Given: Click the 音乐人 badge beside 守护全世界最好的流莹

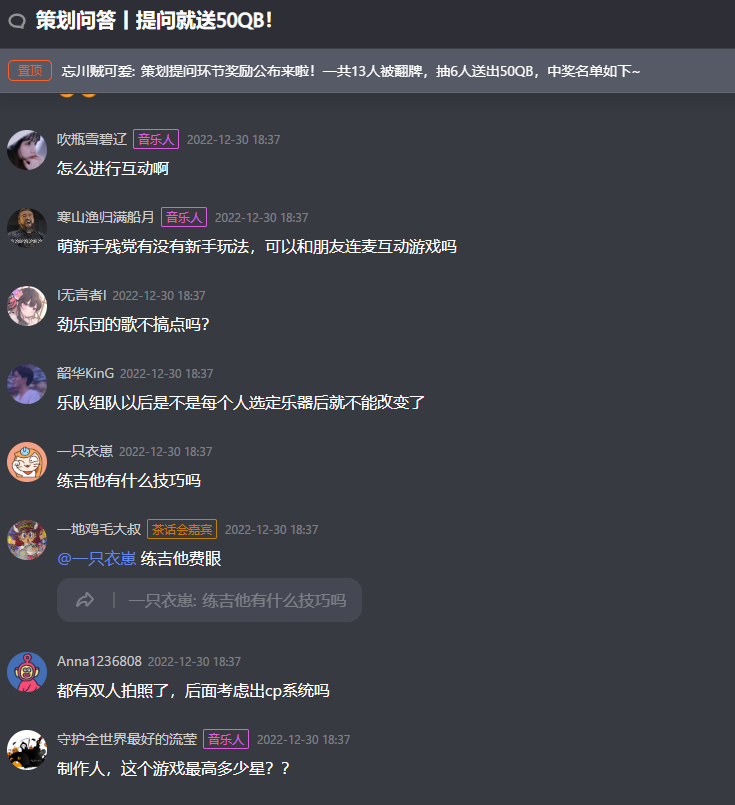Looking at the screenshot, I should (226, 739).
